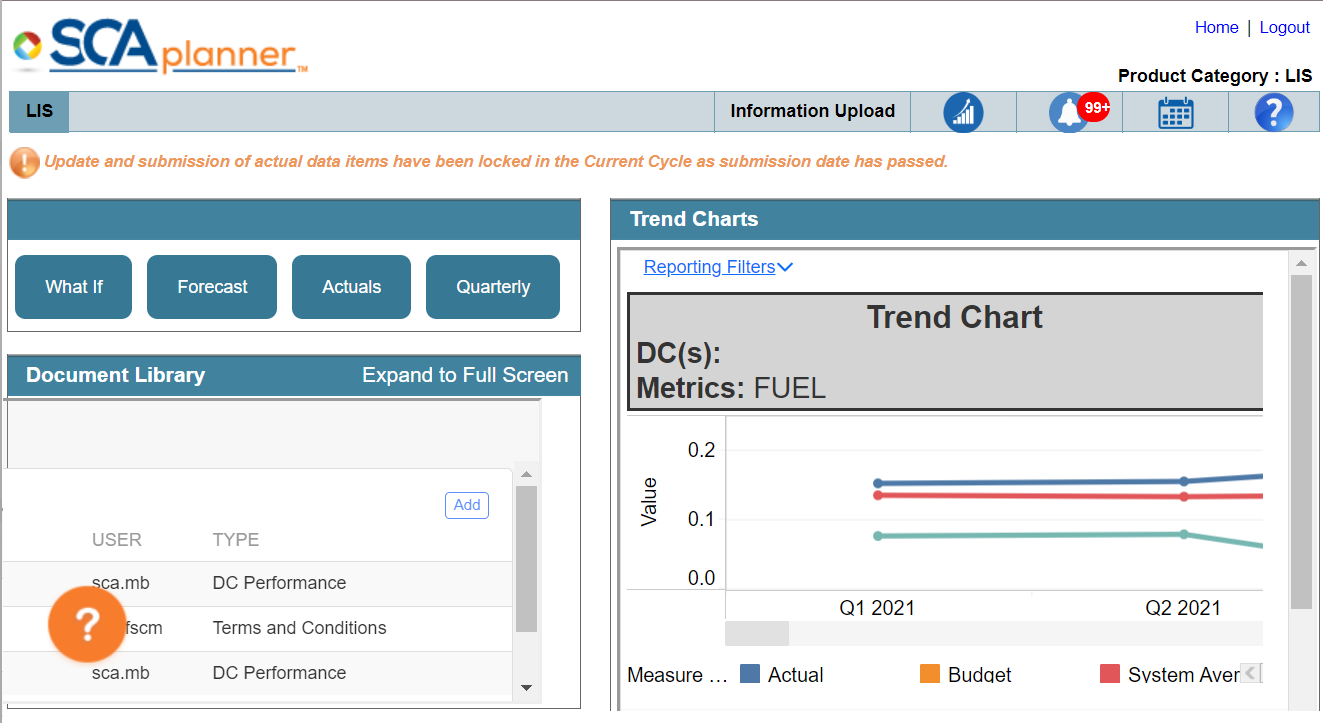
Task: Select the LIS tab
Action: [39, 111]
